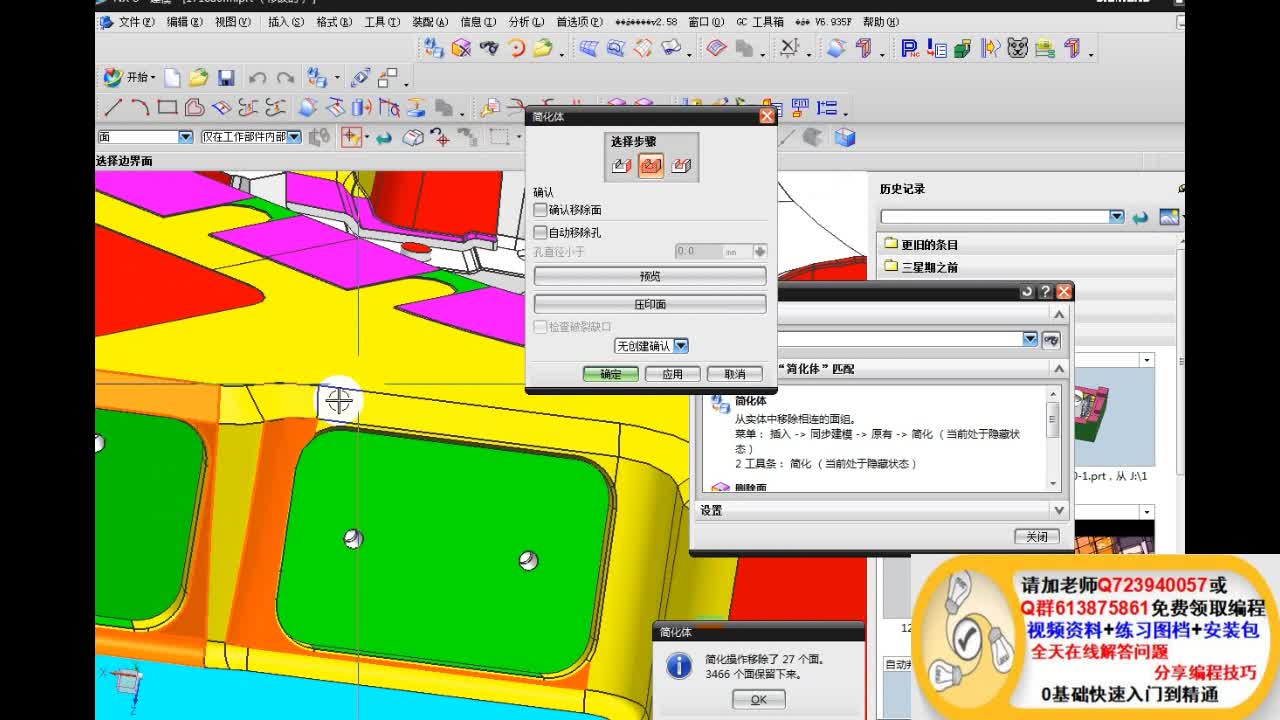Click the Open file toolbar icon

click(x=196, y=77)
